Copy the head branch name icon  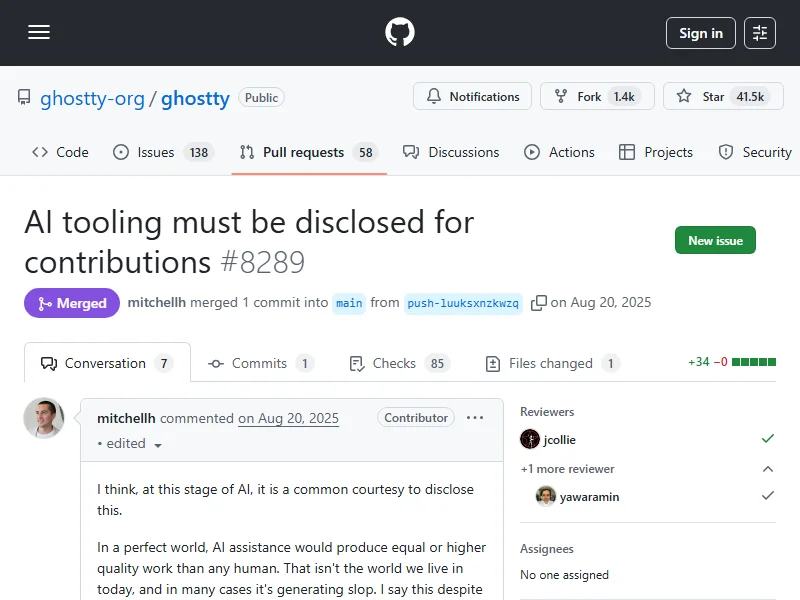pos(539,303)
